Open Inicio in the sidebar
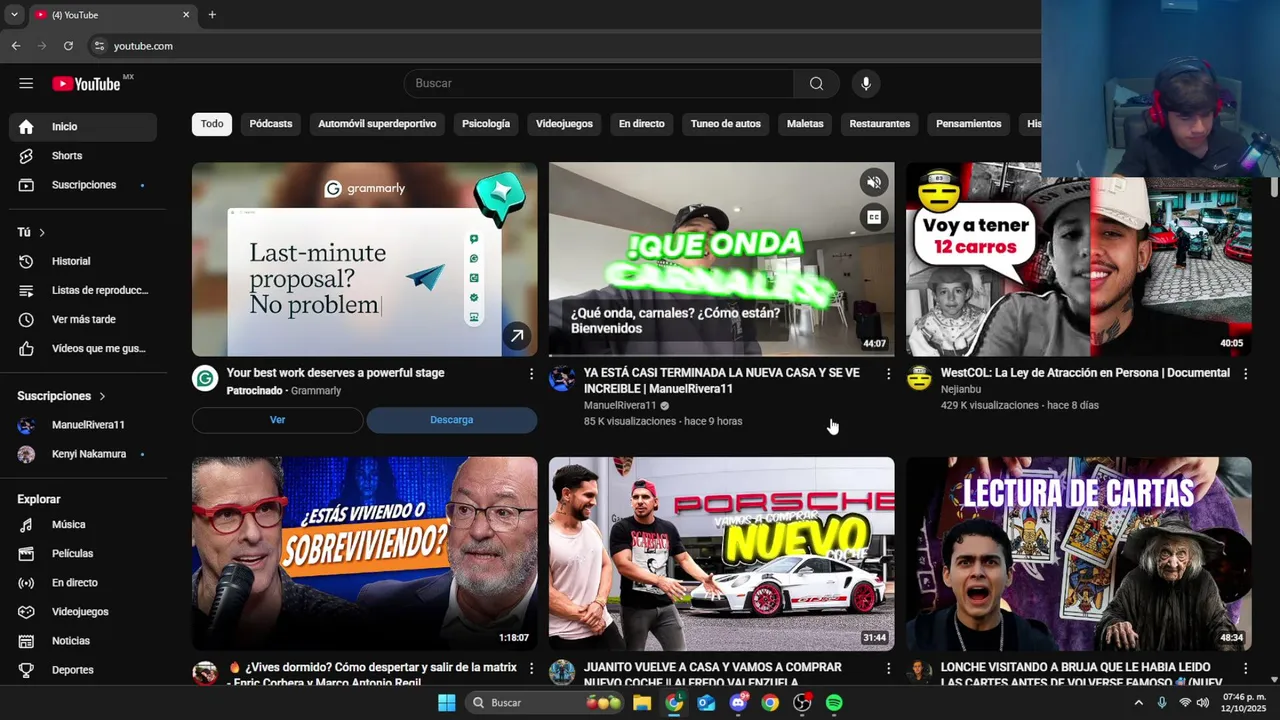This screenshot has height=720, width=1280. (x=83, y=127)
